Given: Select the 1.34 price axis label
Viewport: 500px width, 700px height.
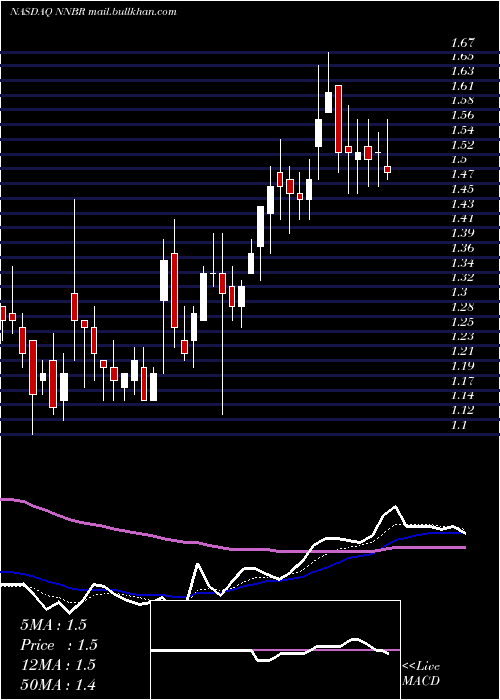Looking at the screenshot, I should click(462, 262).
